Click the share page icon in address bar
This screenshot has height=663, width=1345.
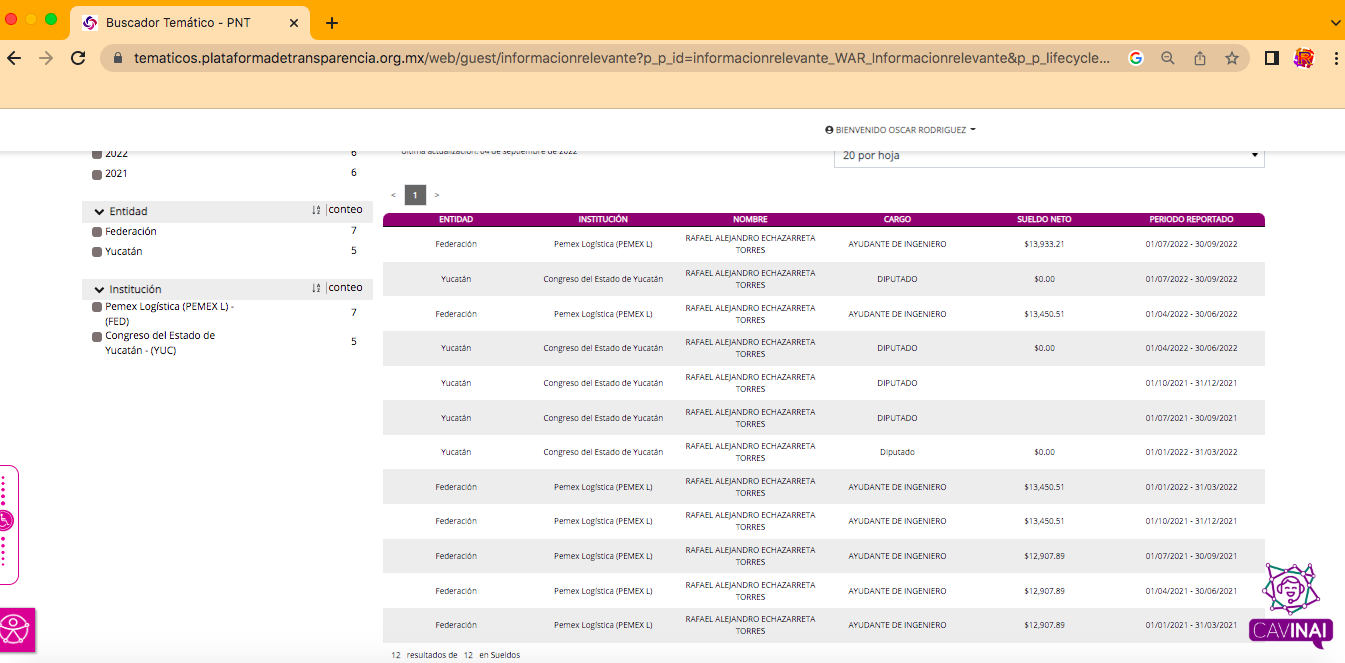point(1199,58)
